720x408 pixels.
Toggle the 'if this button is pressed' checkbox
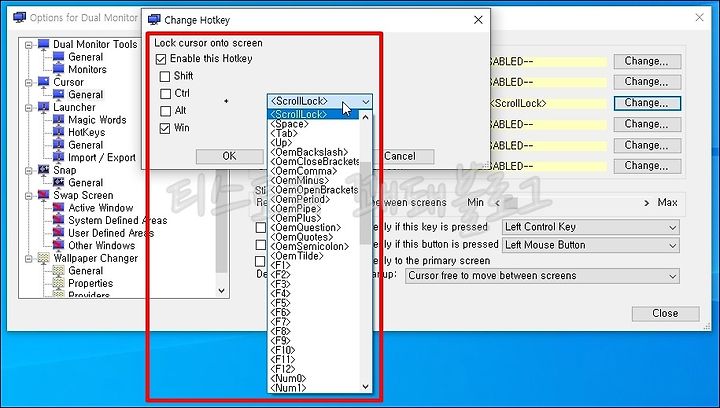pos(261,245)
